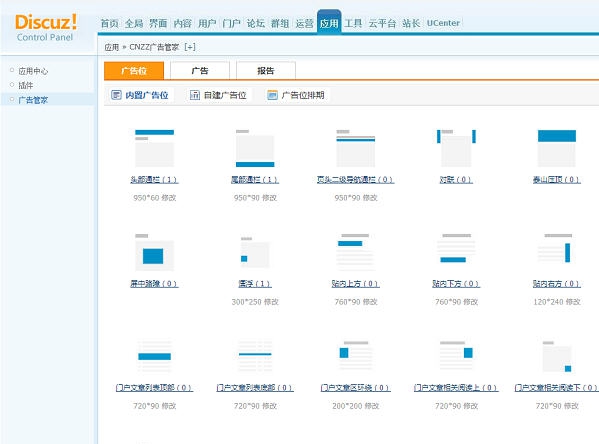Click the [+] next to CNZZ广告管家
The height and width of the screenshot is (444, 599).
190,47
